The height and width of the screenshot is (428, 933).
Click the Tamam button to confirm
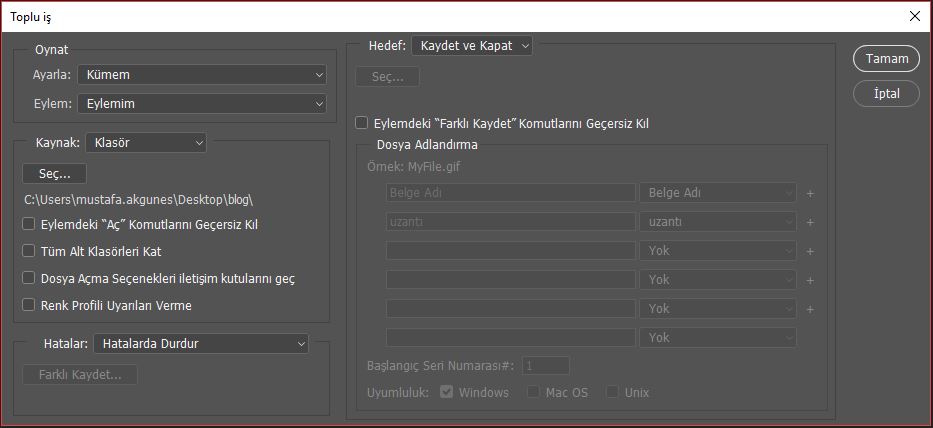point(886,59)
